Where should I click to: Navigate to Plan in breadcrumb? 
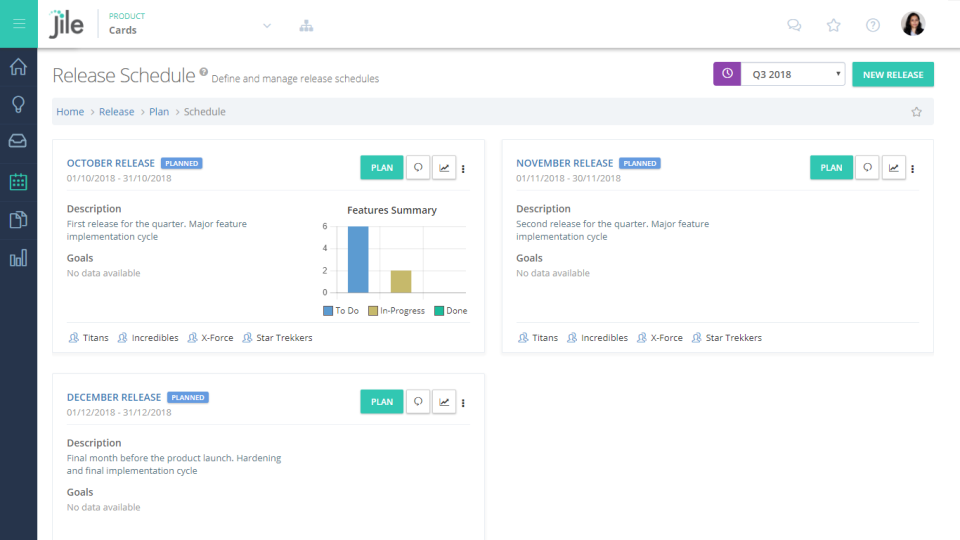pyautogui.click(x=159, y=112)
